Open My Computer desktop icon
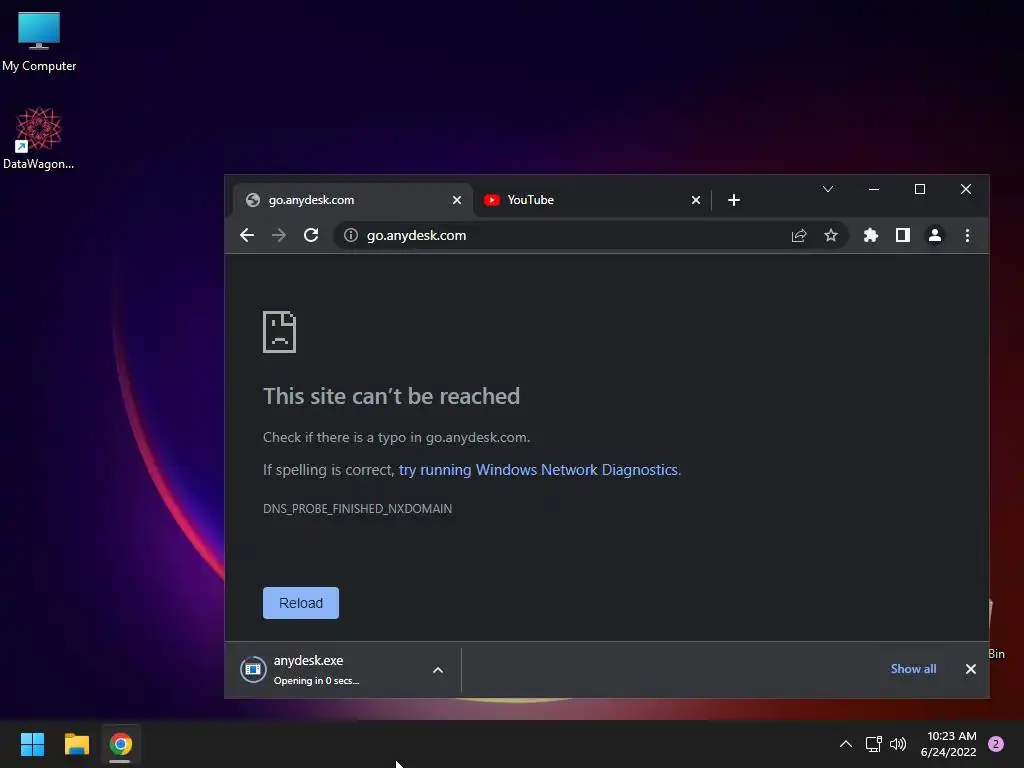 click(39, 42)
